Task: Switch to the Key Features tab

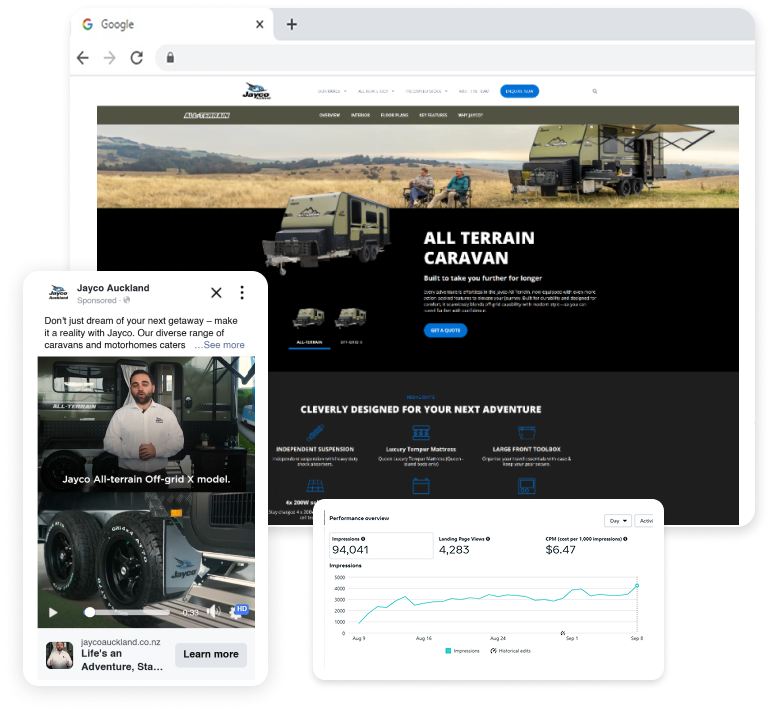Action: (433, 115)
